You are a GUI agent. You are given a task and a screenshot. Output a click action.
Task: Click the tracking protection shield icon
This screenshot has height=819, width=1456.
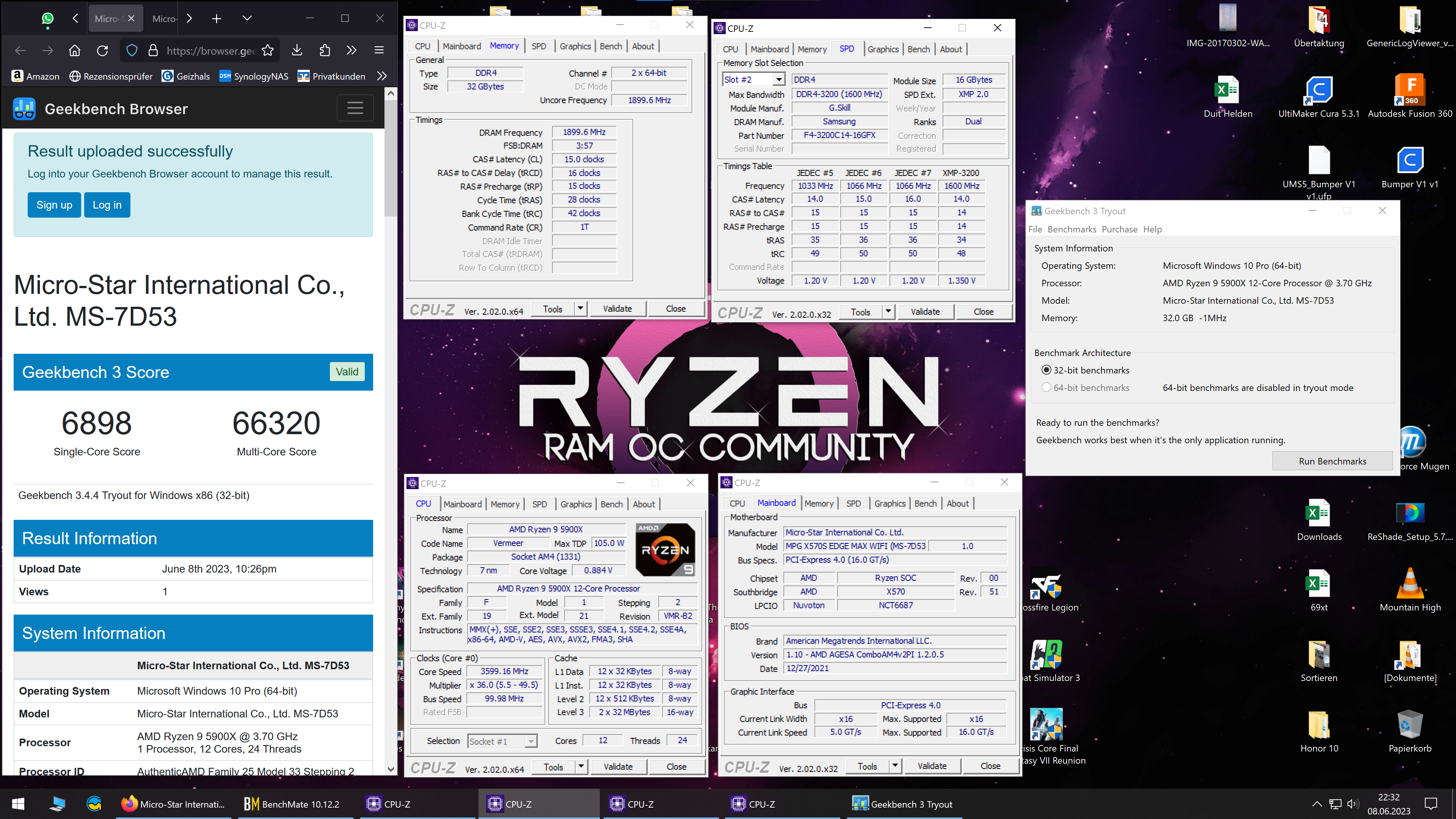pyautogui.click(x=132, y=50)
